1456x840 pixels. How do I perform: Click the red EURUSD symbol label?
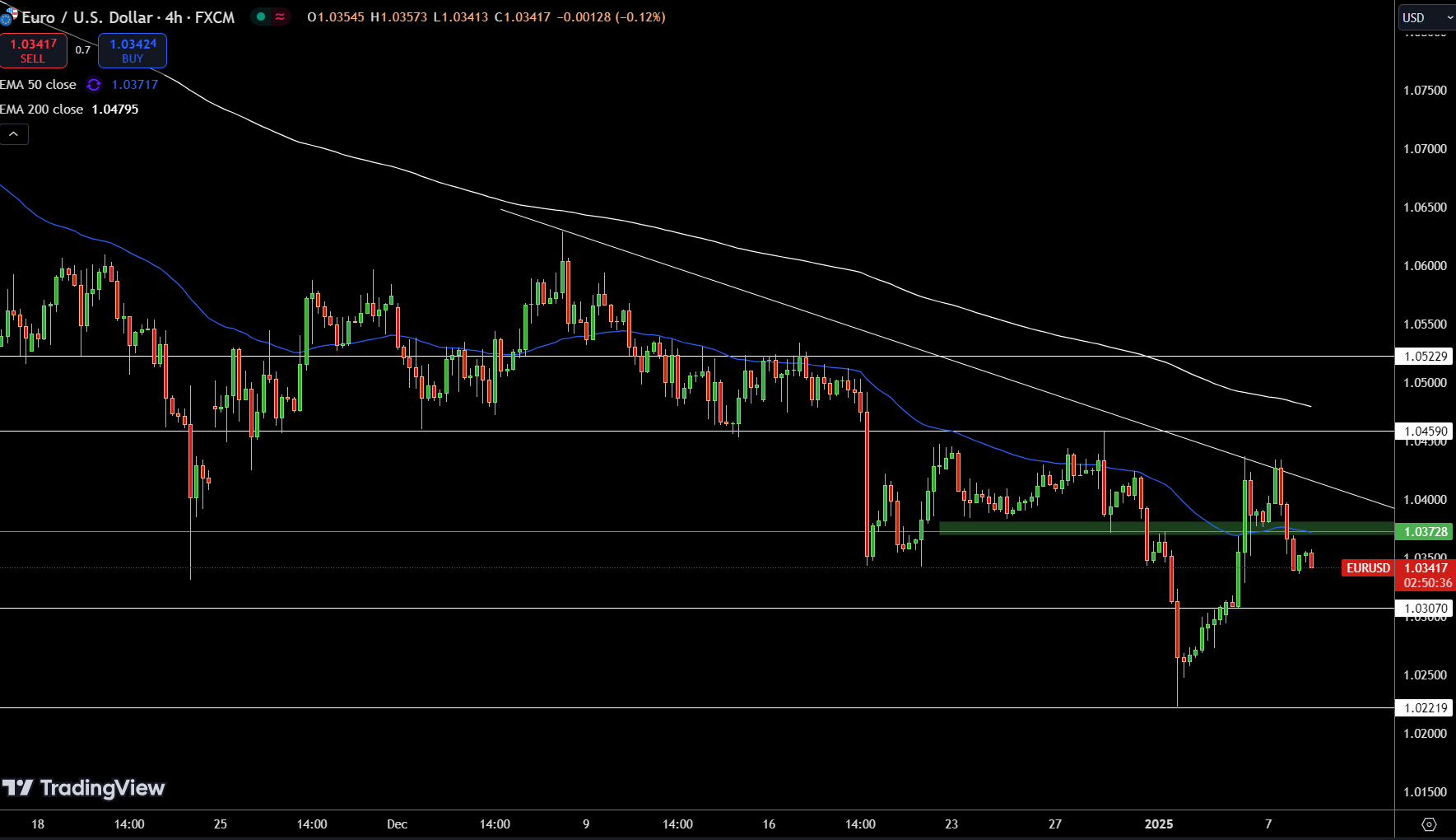click(1368, 568)
